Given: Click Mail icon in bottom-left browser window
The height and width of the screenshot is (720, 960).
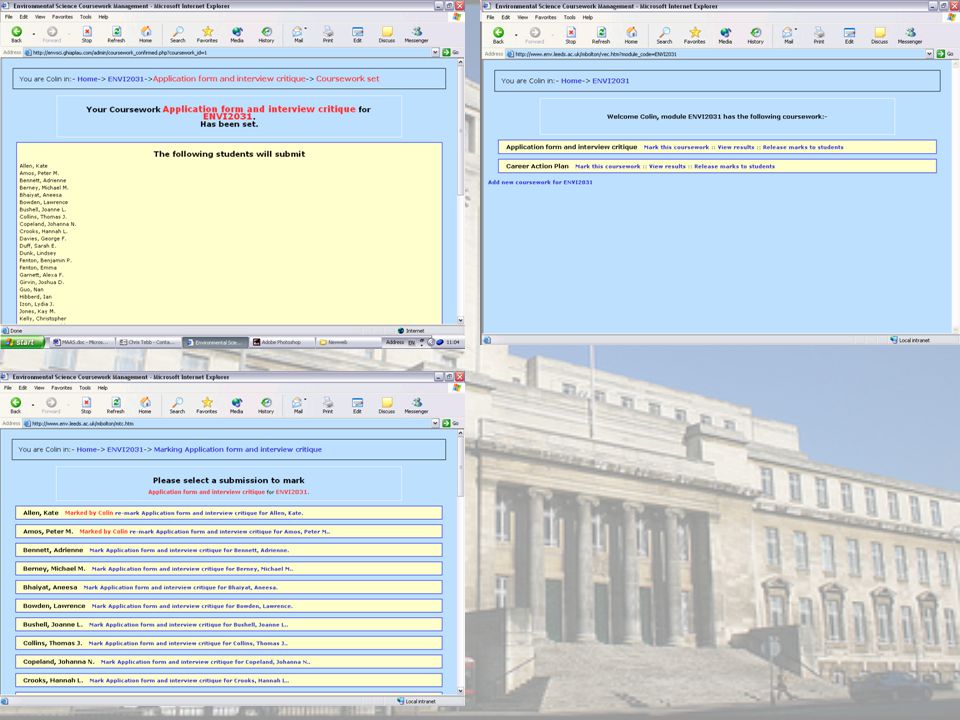Looking at the screenshot, I should pos(298,405).
